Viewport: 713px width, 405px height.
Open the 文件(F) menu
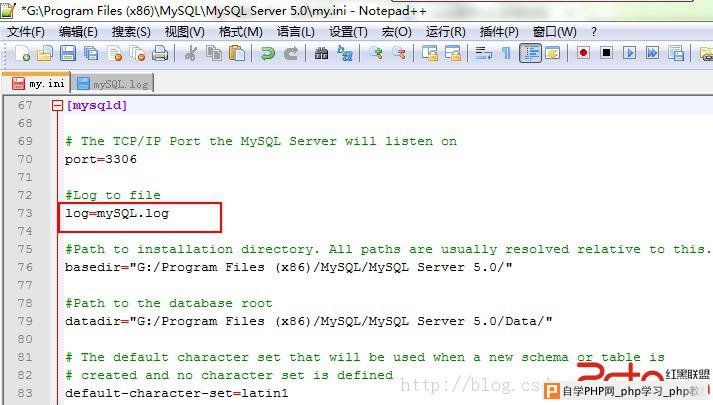26,32
